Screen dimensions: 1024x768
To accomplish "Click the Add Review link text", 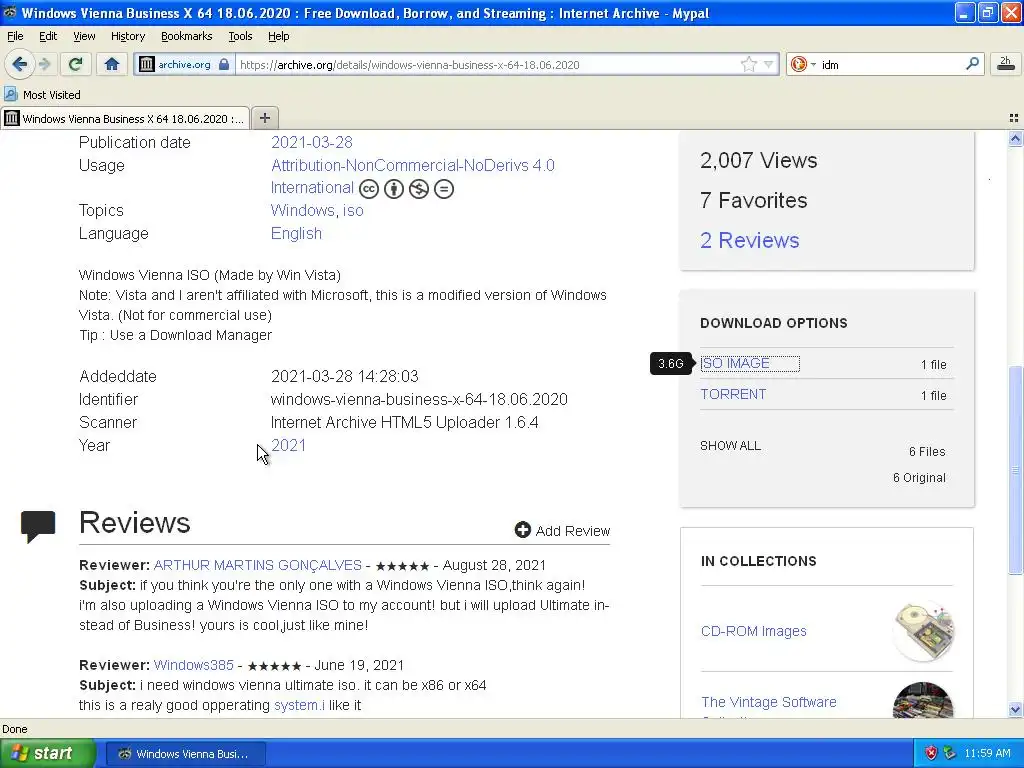I will [x=573, y=531].
